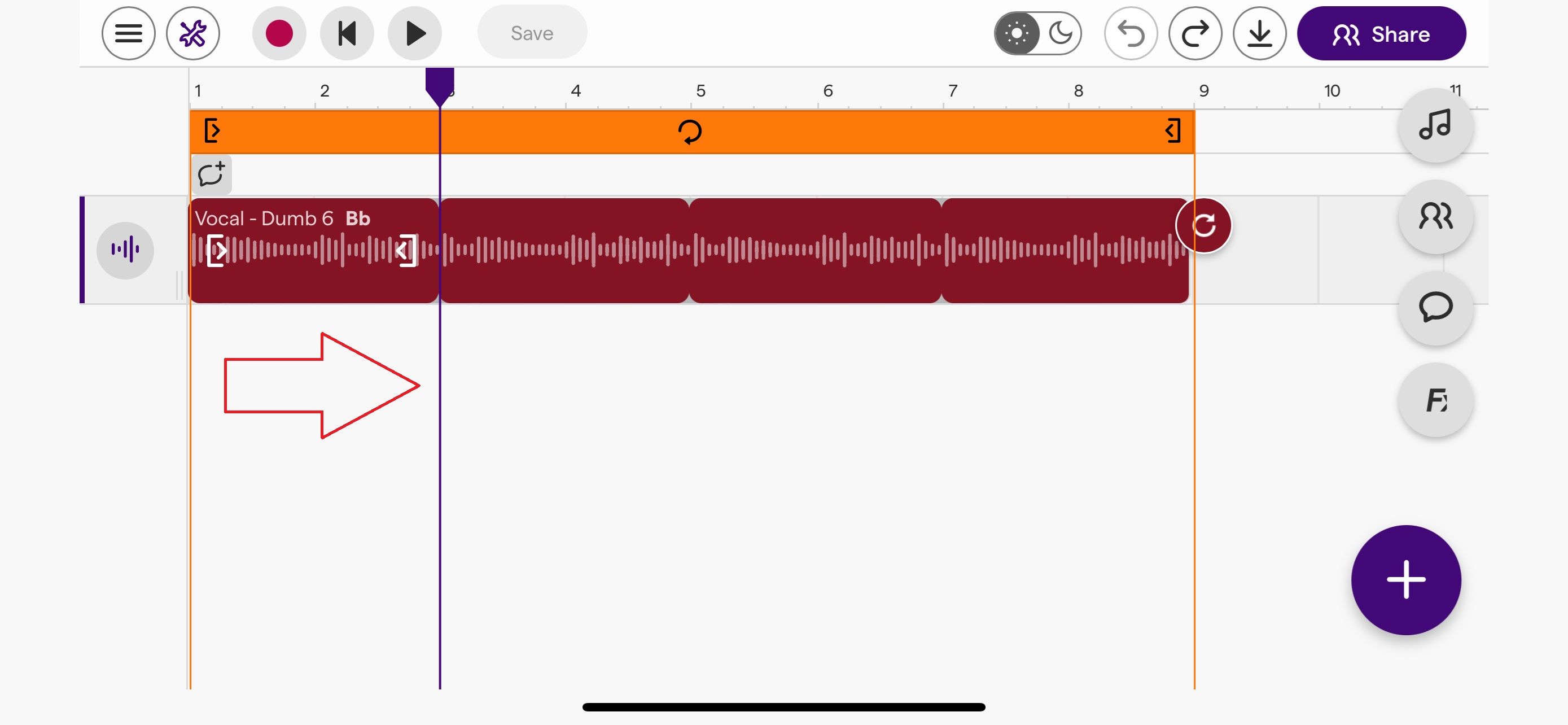
Task: Add a comment marker on timeline
Action: 211,174
